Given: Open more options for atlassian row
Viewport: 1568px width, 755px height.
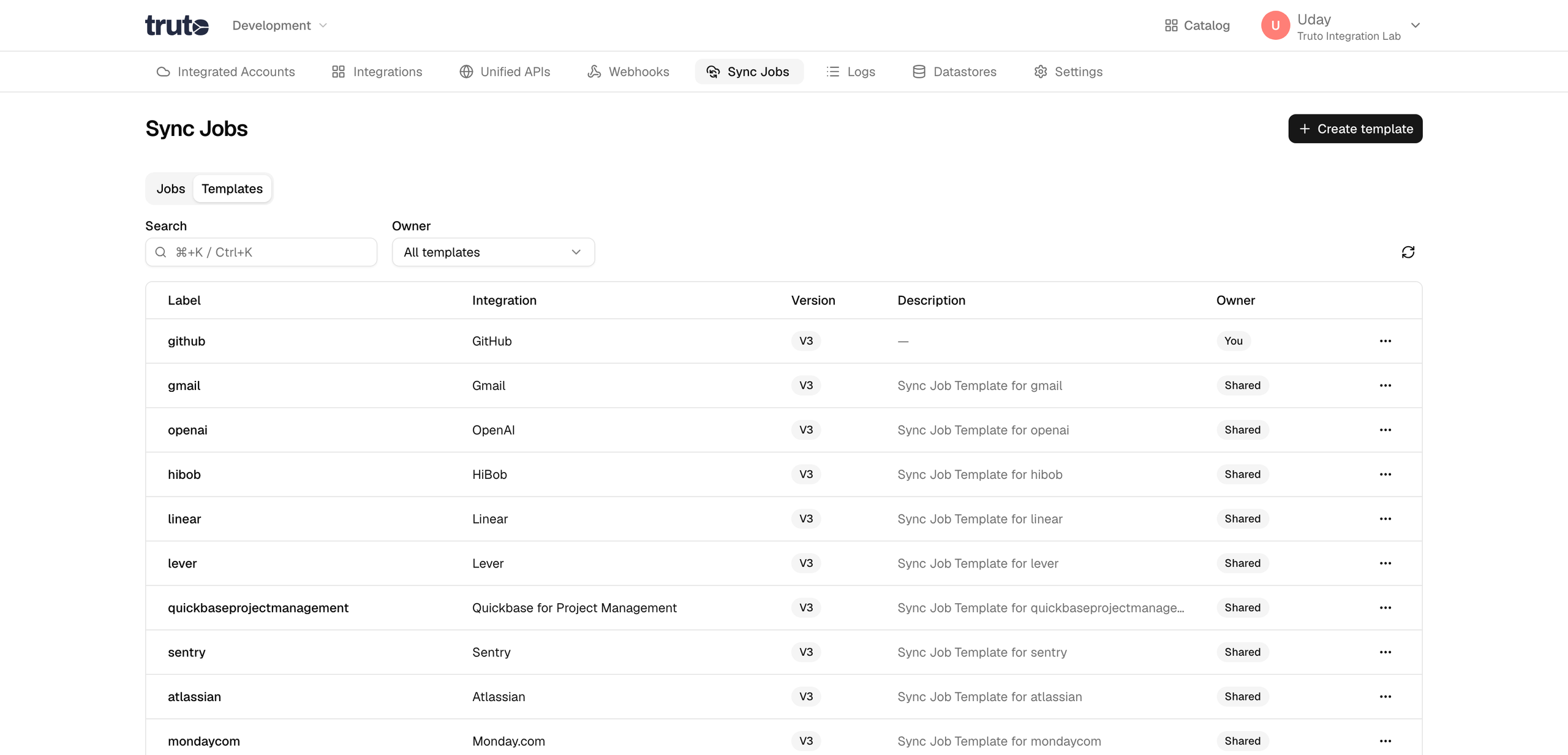Looking at the screenshot, I should pyautogui.click(x=1385, y=697).
